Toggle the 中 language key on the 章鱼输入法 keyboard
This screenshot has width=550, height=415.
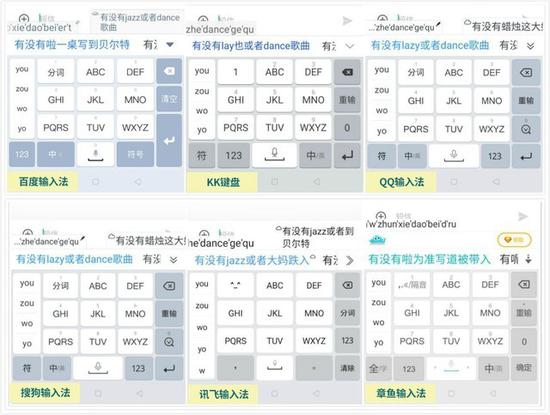[493, 368]
